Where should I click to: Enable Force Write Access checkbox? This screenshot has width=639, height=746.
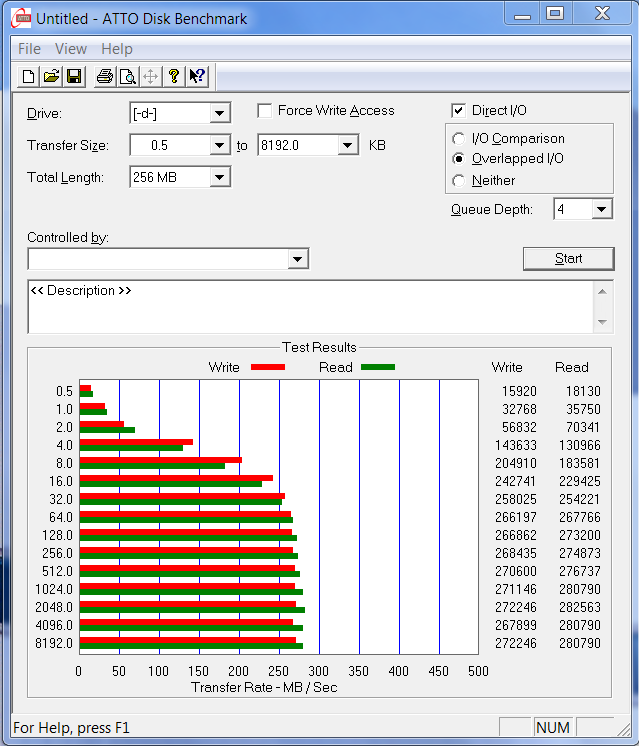pos(265,111)
